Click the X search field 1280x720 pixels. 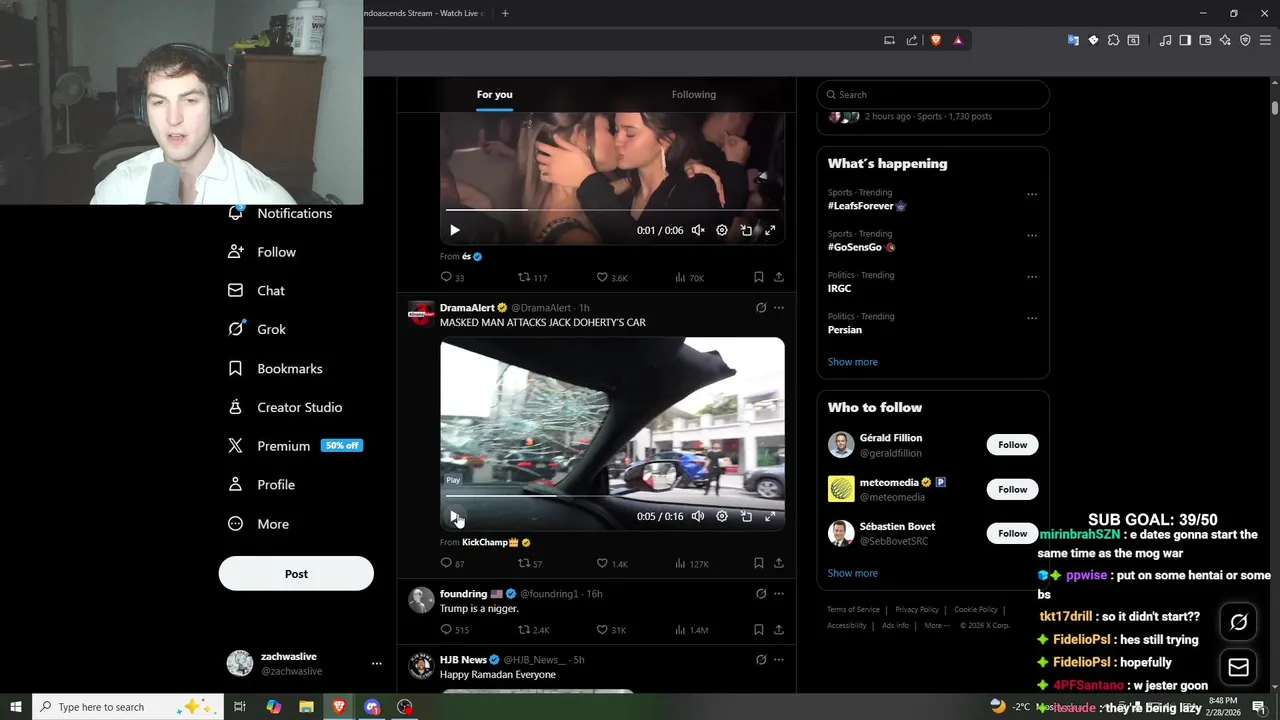pos(933,94)
